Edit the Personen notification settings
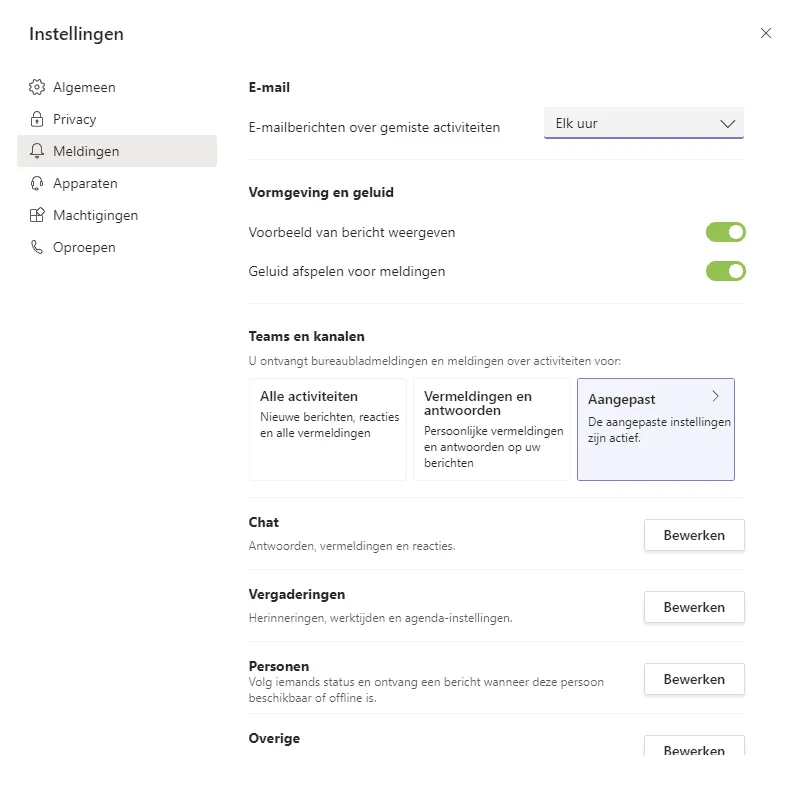 pyautogui.click(x=694, y=679)
